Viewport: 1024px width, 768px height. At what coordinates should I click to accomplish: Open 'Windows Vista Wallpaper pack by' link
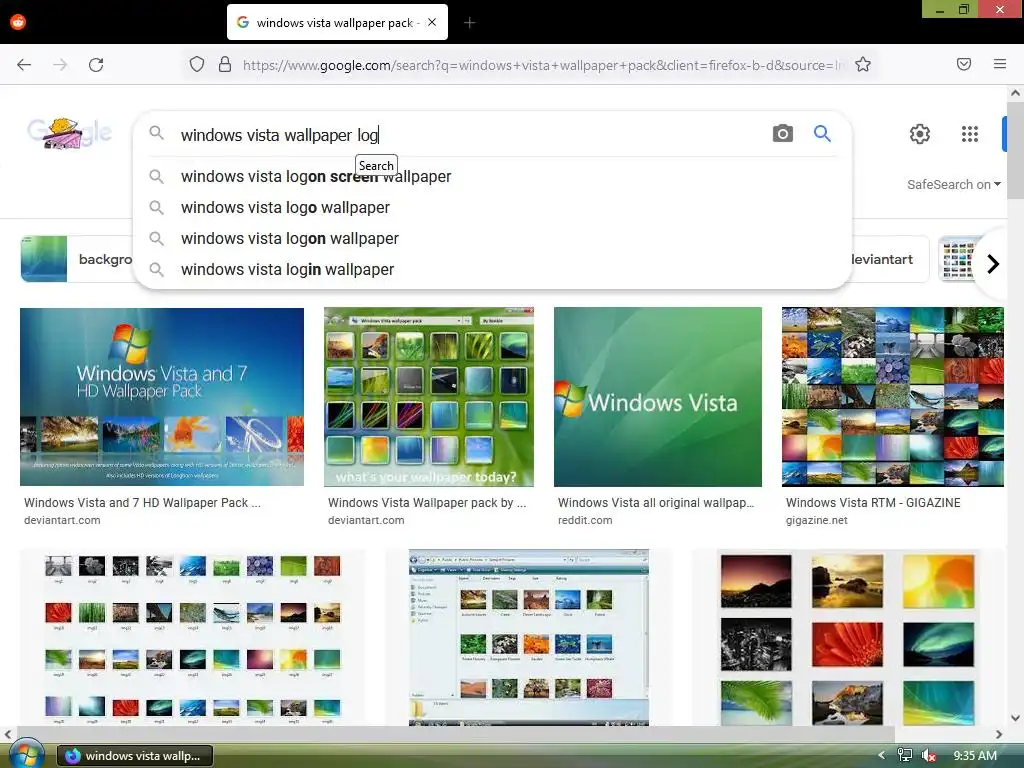point(426,503)
